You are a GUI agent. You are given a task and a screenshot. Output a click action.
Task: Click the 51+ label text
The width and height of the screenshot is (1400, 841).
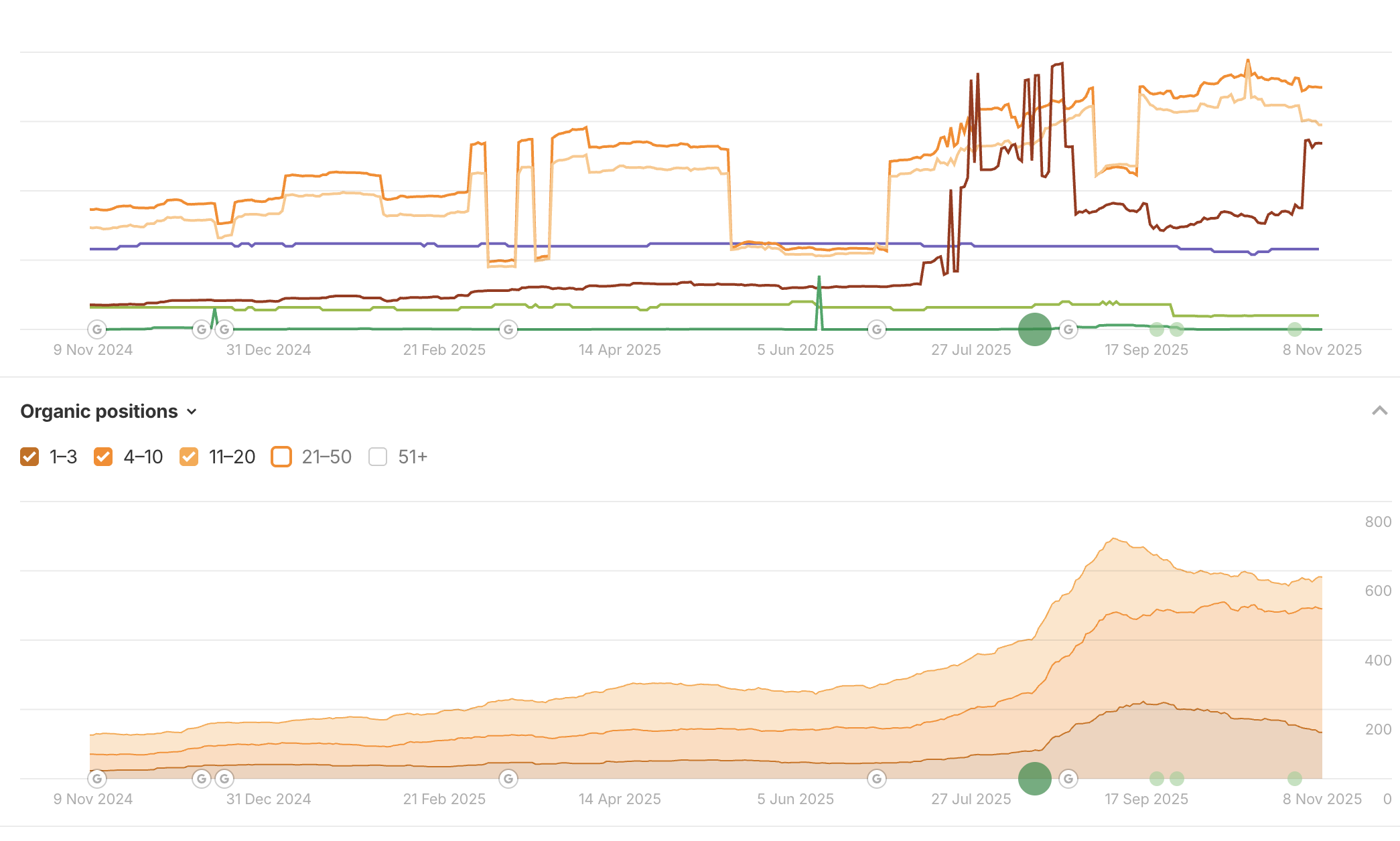[413, 457]
